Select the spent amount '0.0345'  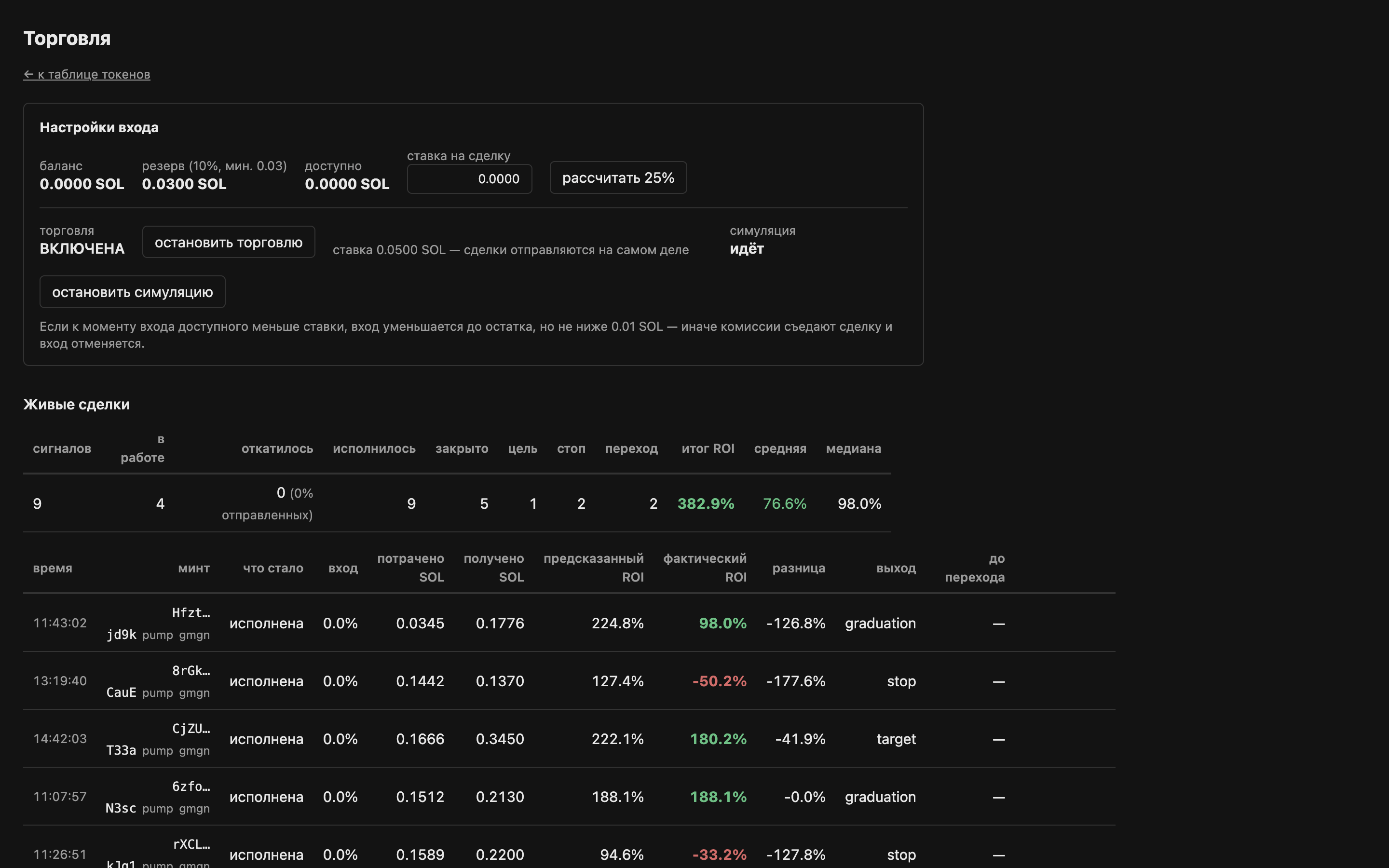[x=420, y=624]
